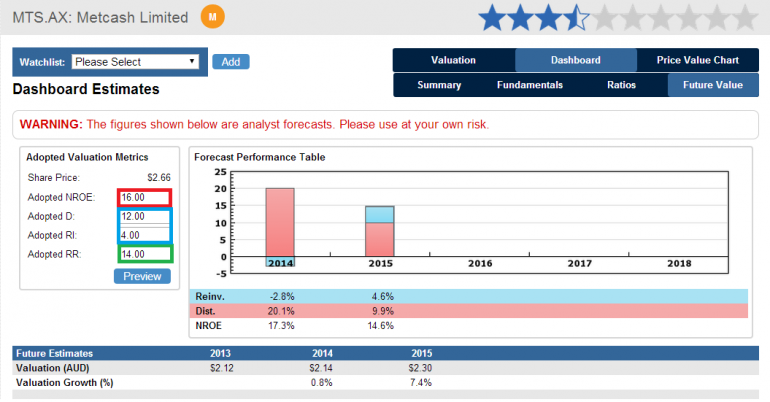
Task: Click the third blue rating star
Action: pos(548,17)
